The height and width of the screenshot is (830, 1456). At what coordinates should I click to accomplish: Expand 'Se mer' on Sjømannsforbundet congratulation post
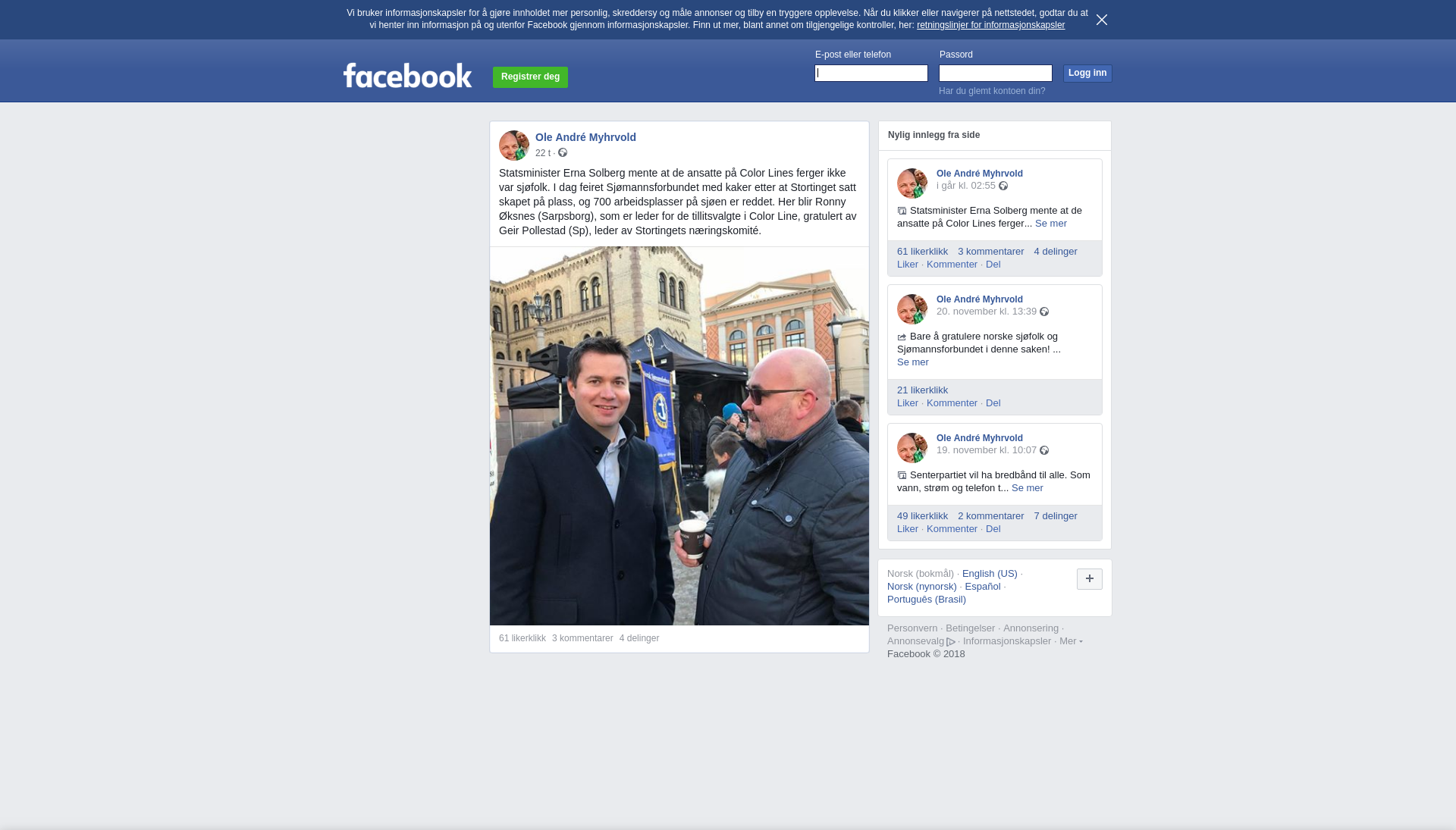click(913, 362)
